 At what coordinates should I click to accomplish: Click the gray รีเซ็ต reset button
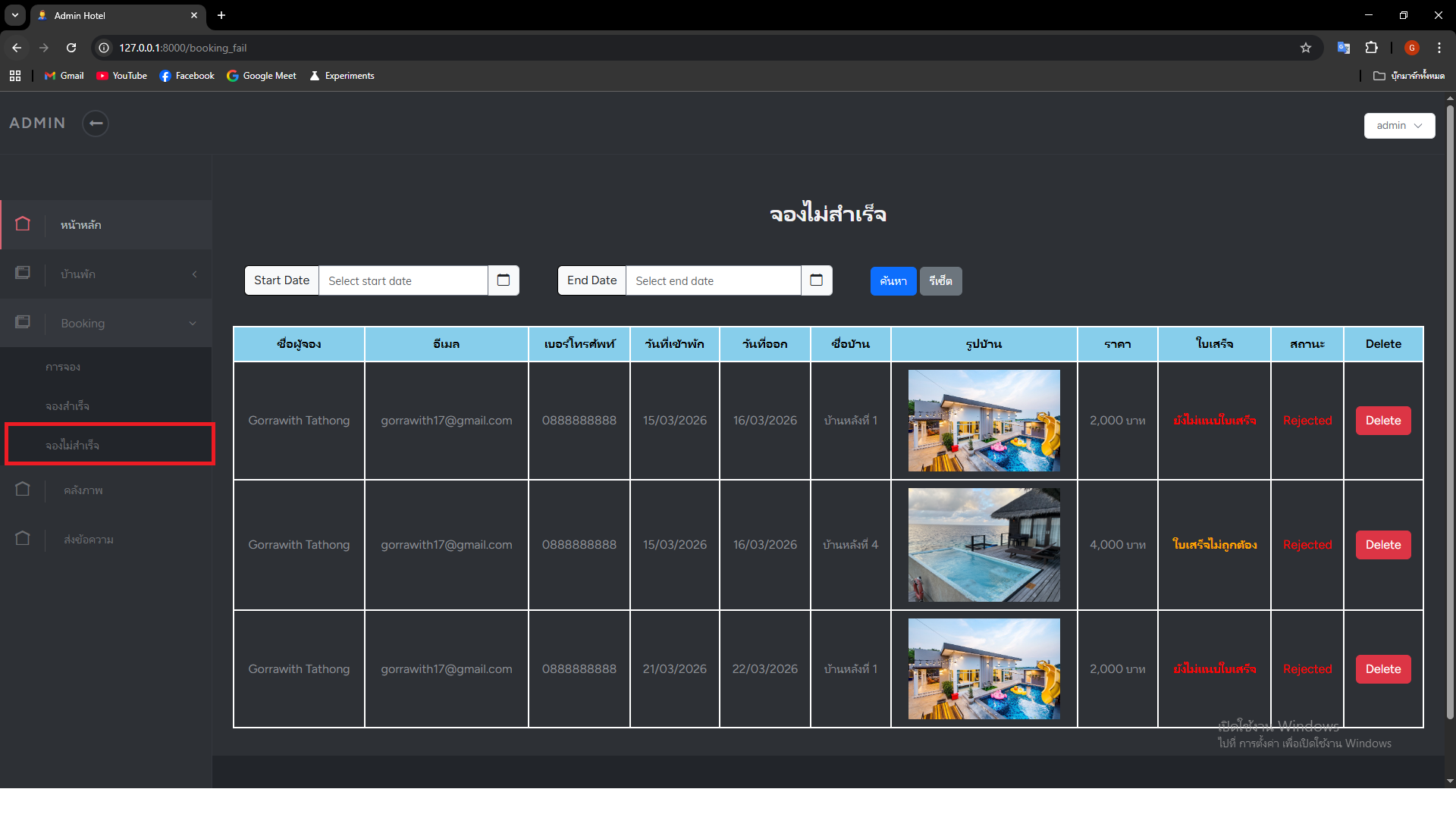coord(940,281)
